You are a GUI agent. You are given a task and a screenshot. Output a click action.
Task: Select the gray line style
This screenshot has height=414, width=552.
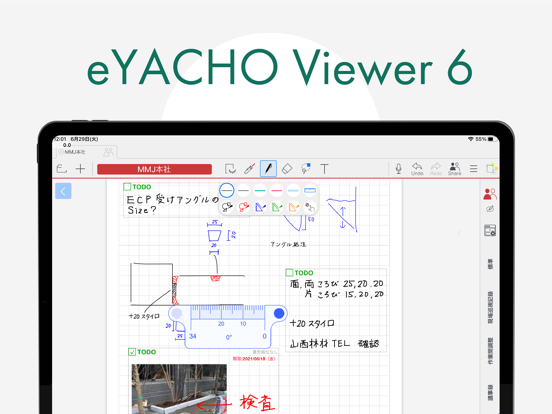click(243, 190)
